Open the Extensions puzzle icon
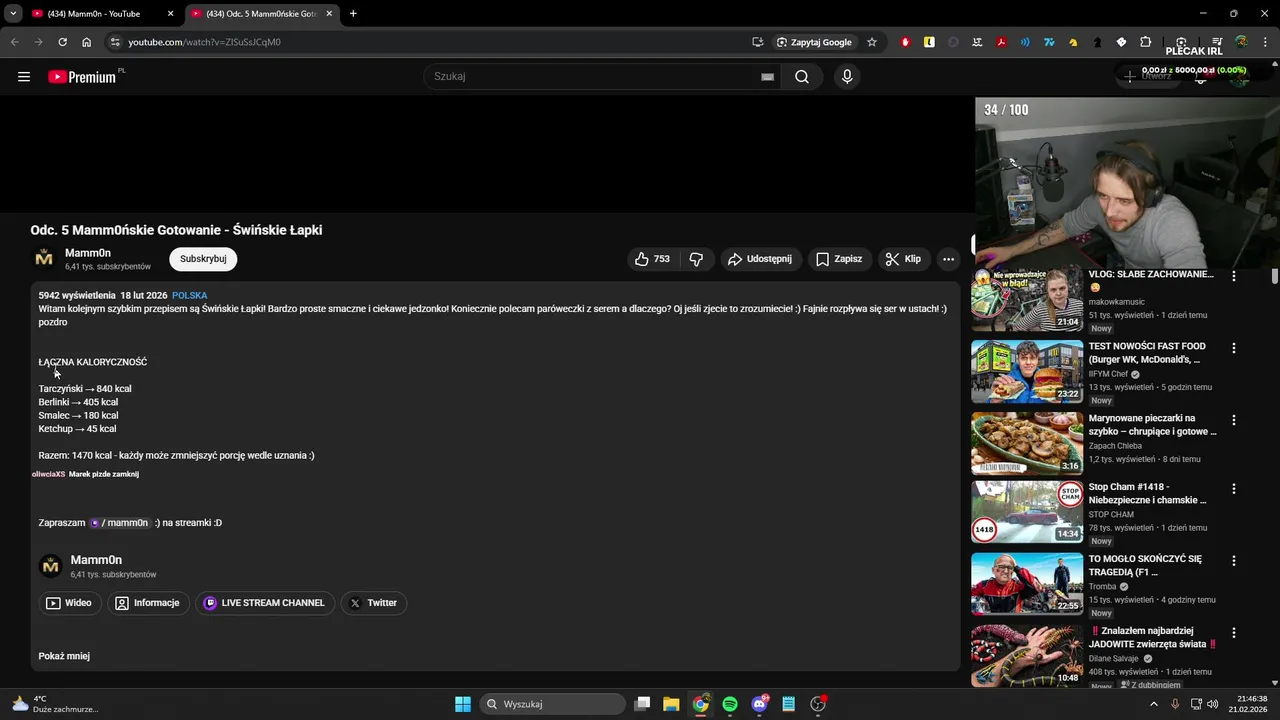This screenshot has width=1280, height=720. click(x=1145, y=42)
